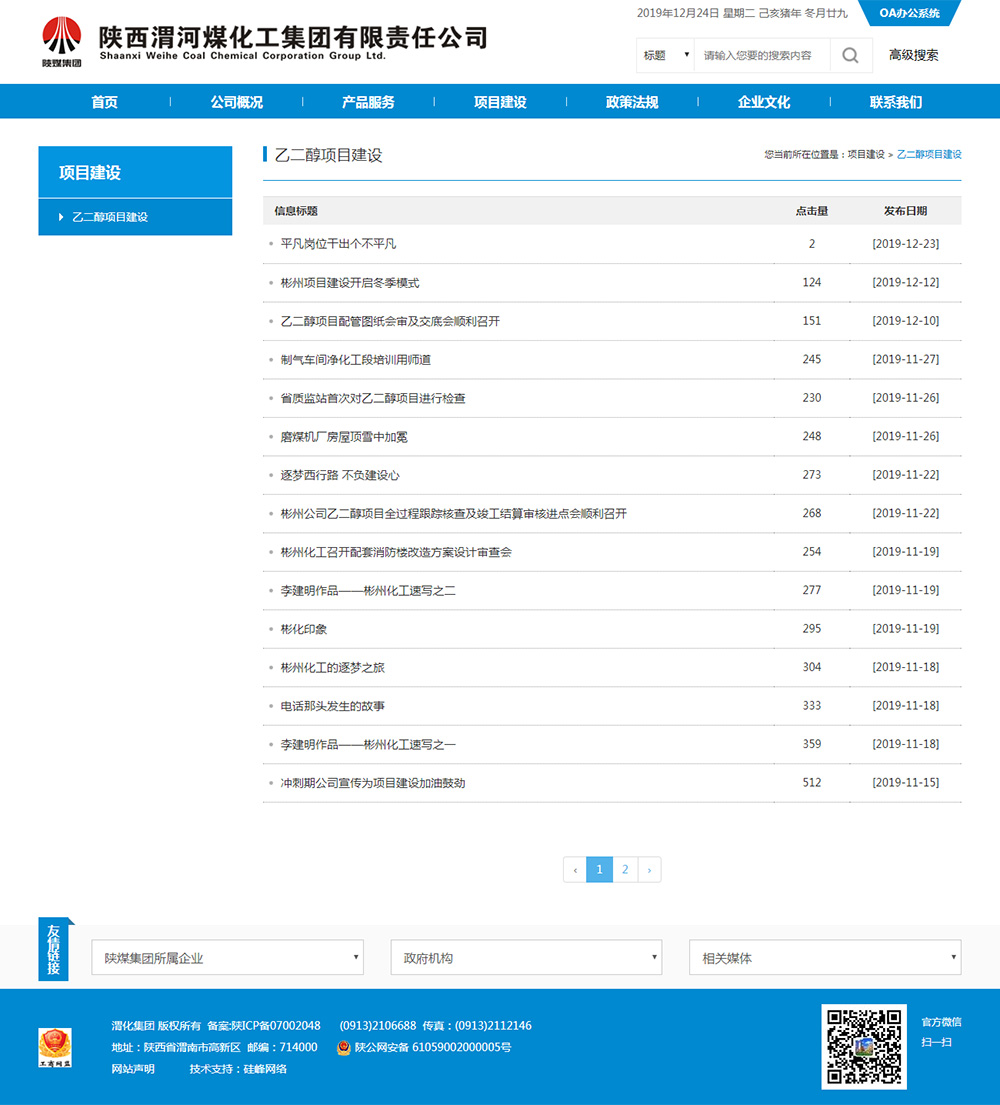Screen dimensions: 1000x1105
Task: Go to page 2 of the list
Action: pos(625,870)
